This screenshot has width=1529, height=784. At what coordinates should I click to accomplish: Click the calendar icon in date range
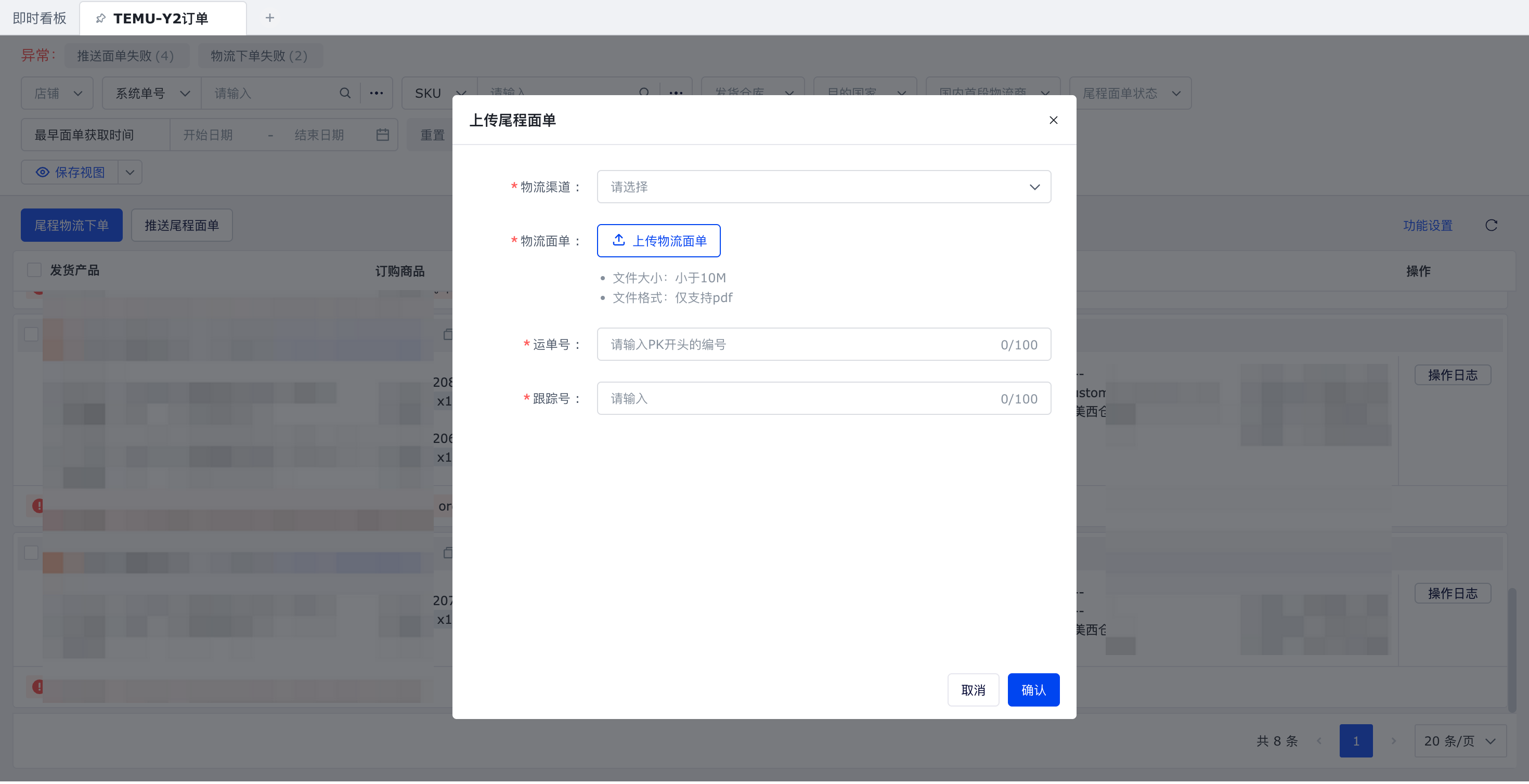(383, 135)
